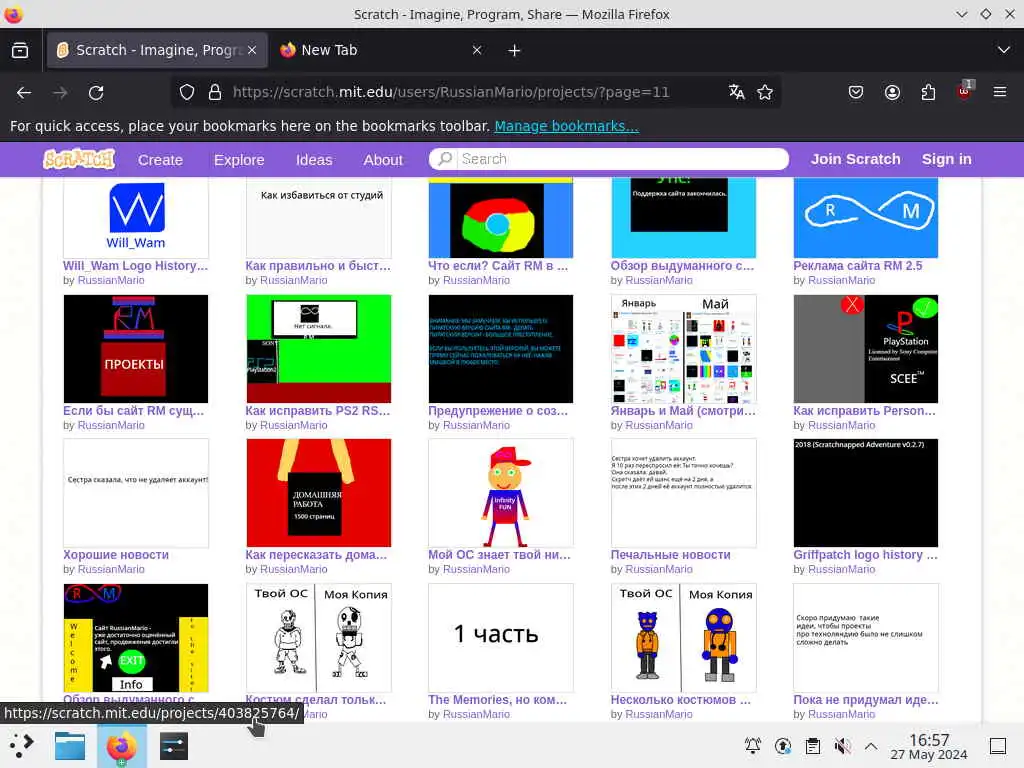1024x768 pixels.
Task: Open the green PS2 project thumbnail
Action: [x=319, y=349]
